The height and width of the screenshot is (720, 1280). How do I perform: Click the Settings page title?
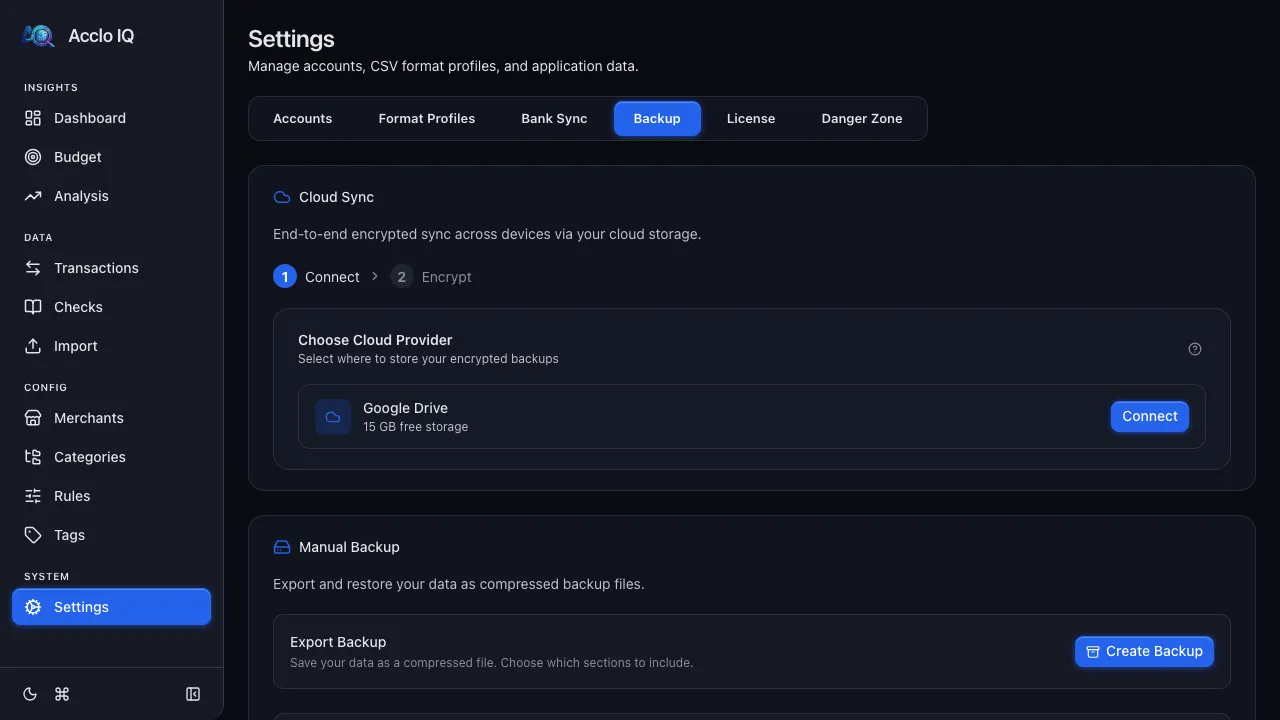[x=291, y=39]
